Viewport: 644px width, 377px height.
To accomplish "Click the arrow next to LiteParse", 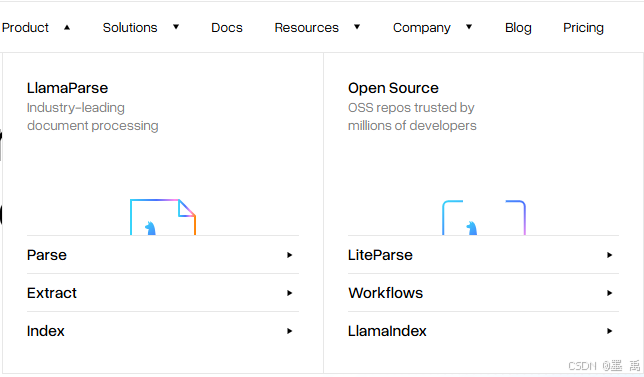I will pos(610,255).
